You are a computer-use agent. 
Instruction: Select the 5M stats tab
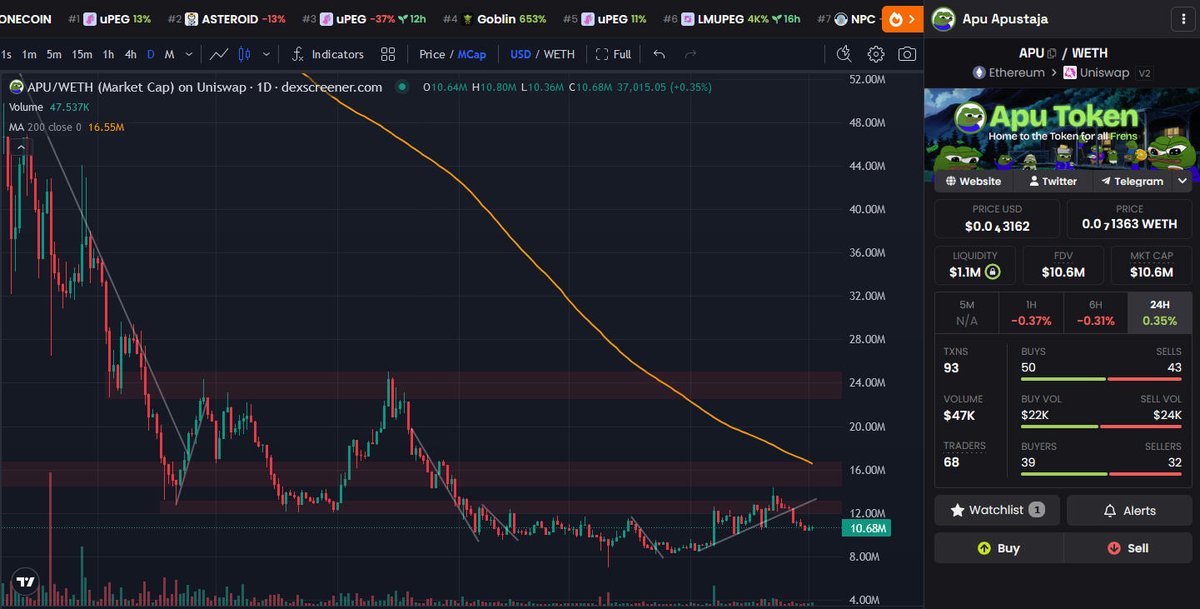[966, 312]
